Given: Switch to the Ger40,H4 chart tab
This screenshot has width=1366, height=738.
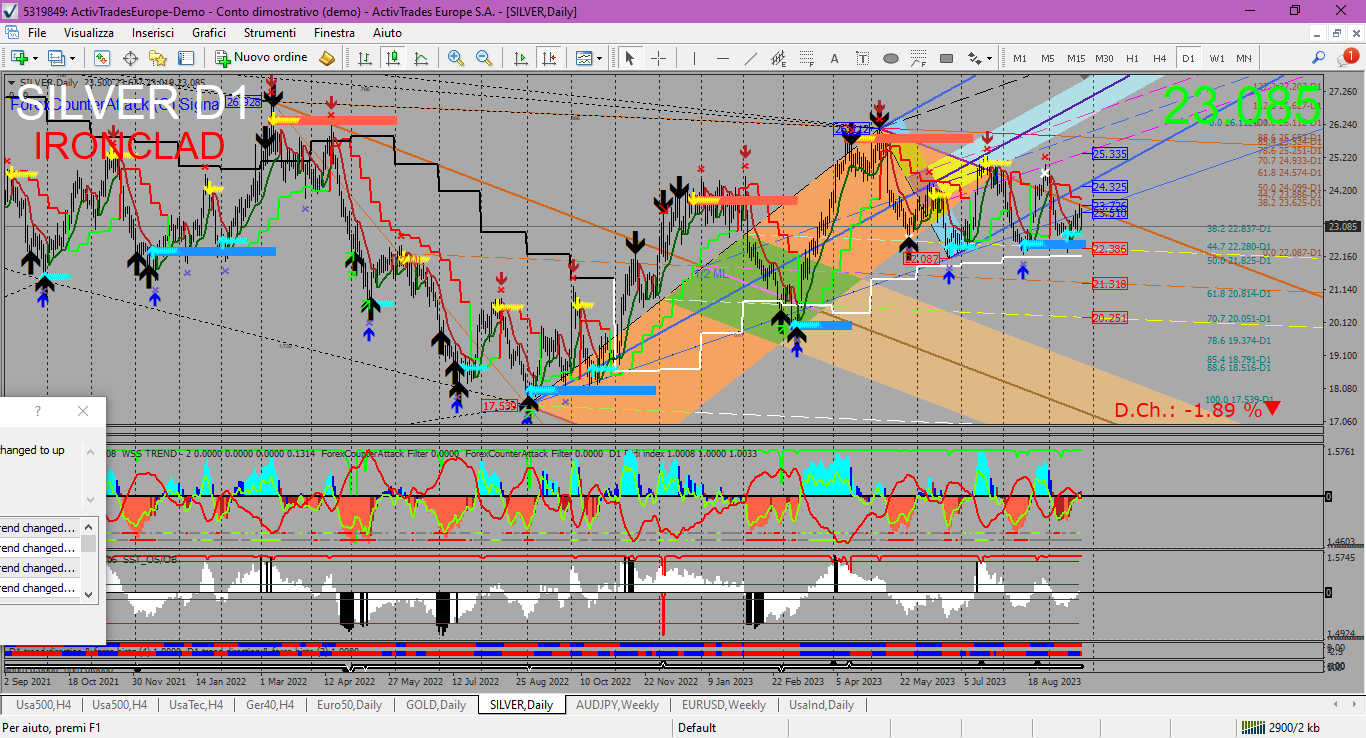Looking at the screenshot, I should click(x=269, y=705).
